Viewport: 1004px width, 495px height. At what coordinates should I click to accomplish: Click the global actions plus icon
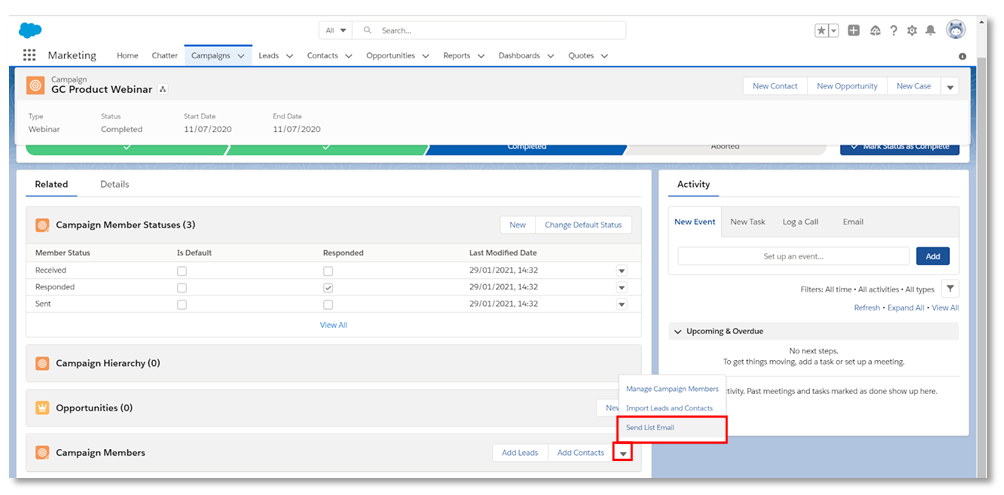[x=854, y=30]
